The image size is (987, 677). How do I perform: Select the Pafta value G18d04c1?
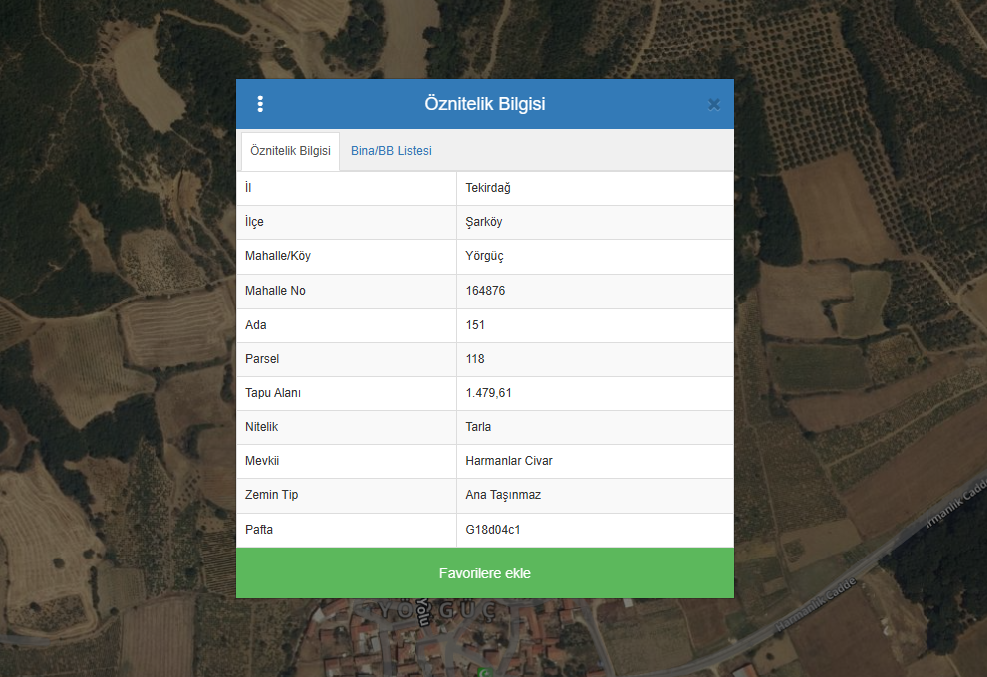[493, 530]
